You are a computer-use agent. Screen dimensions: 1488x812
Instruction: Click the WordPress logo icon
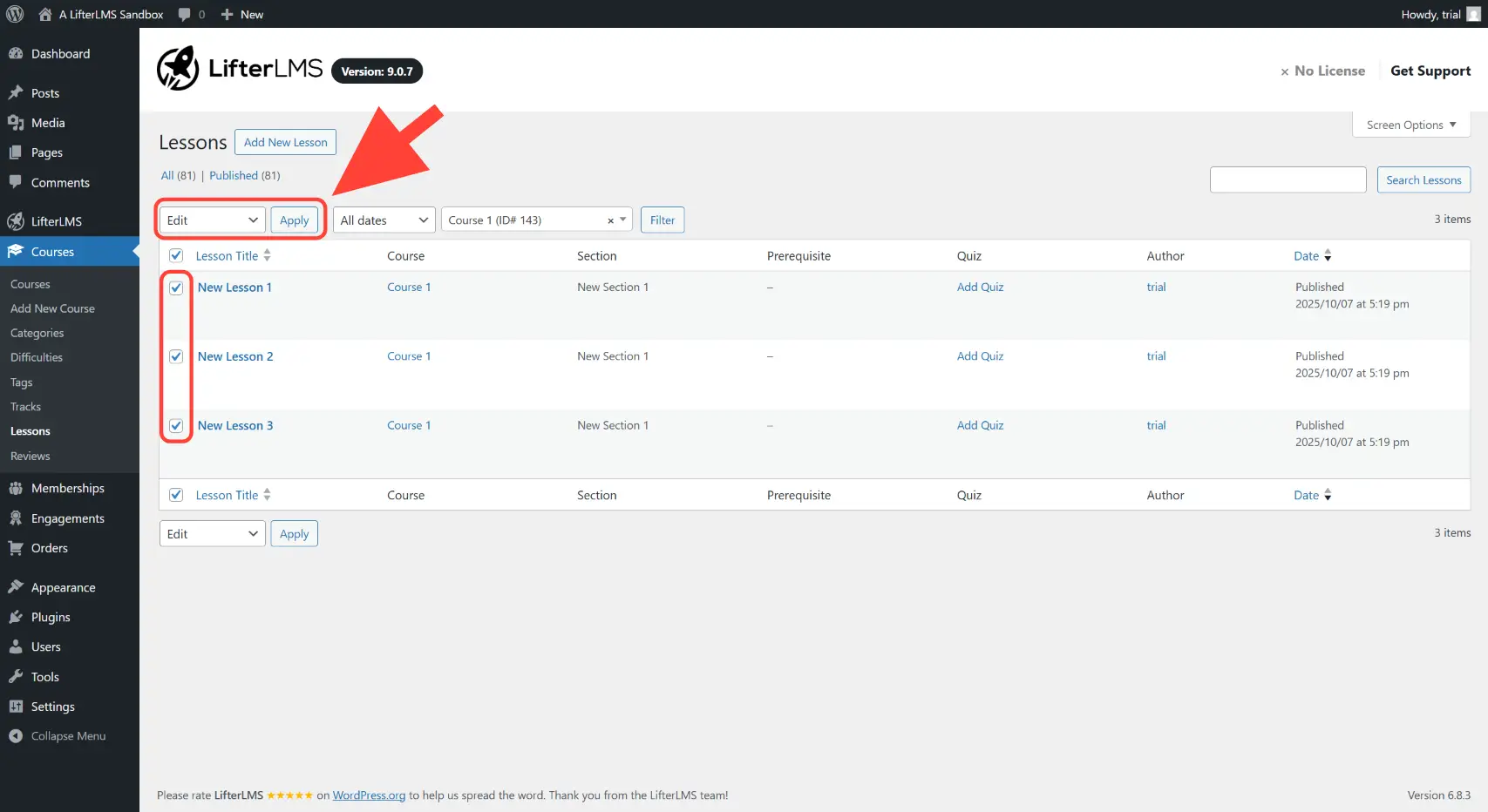(15, 14)
